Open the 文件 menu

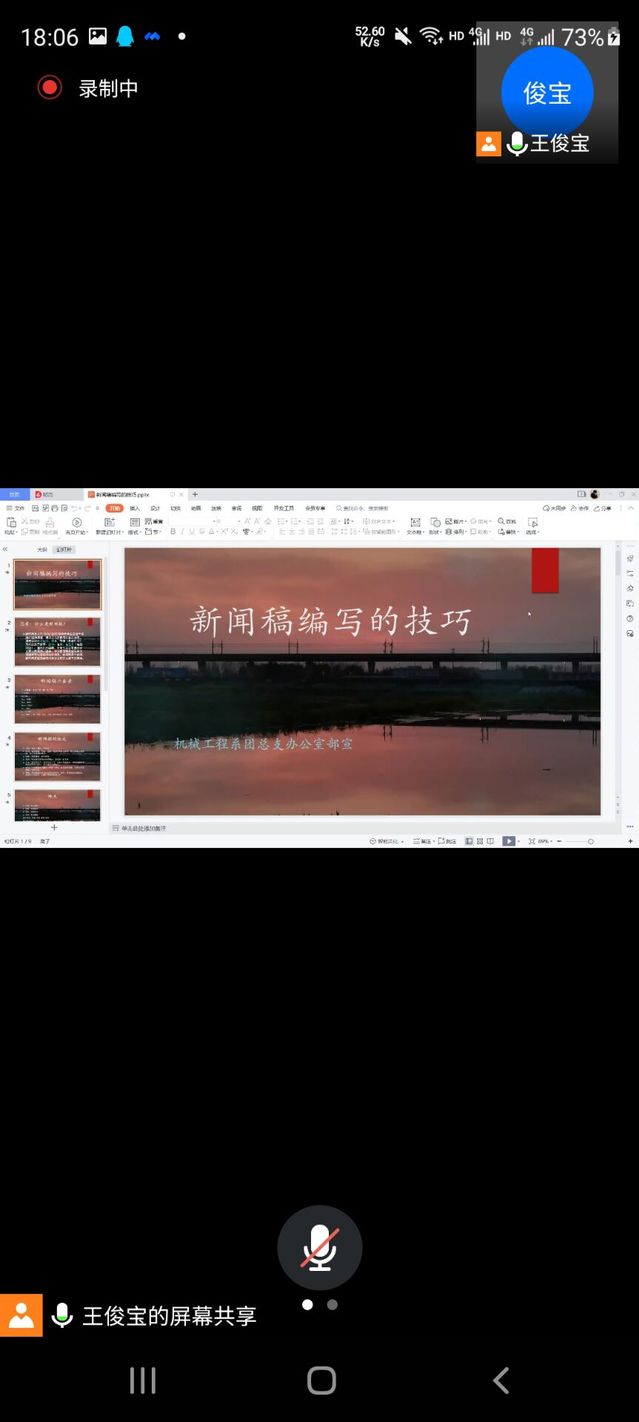click(17, 508)
